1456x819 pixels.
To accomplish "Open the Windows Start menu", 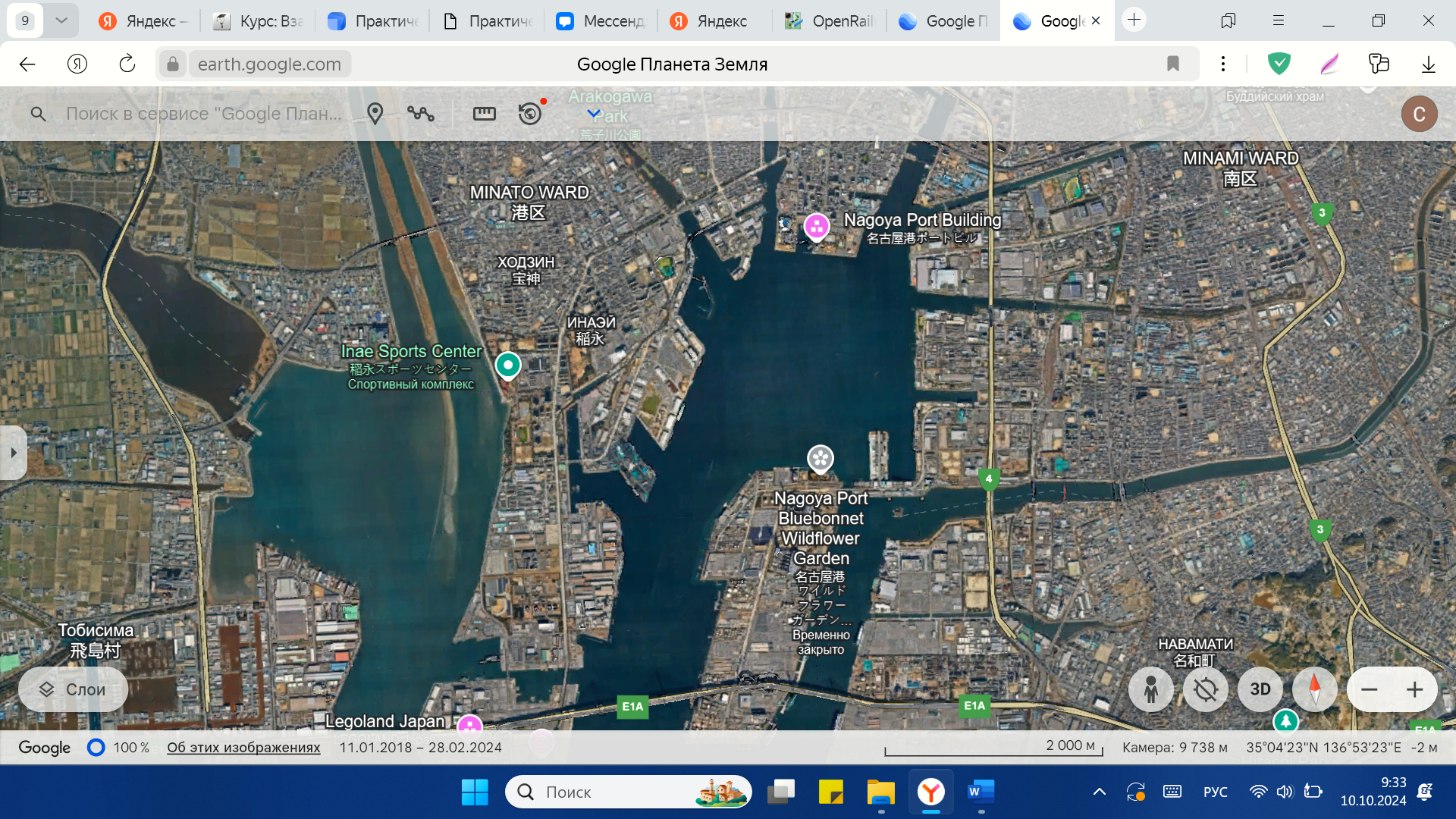I will [475, 792].
